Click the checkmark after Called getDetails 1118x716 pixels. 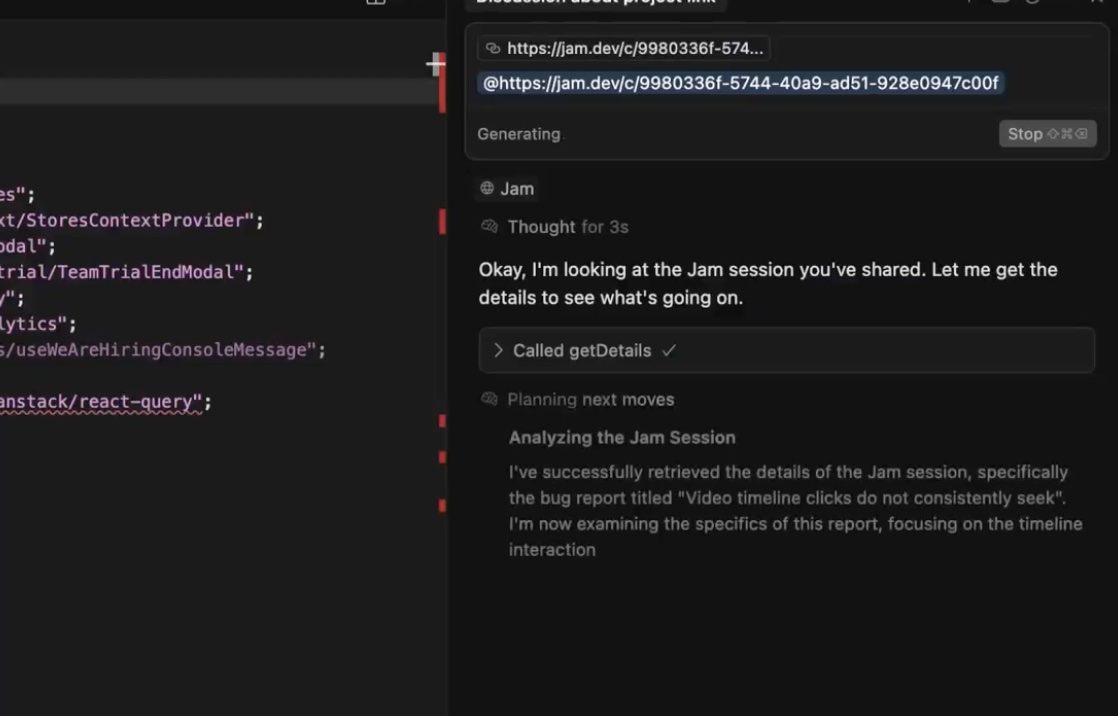pyautogui.click(x=669, y=350)
